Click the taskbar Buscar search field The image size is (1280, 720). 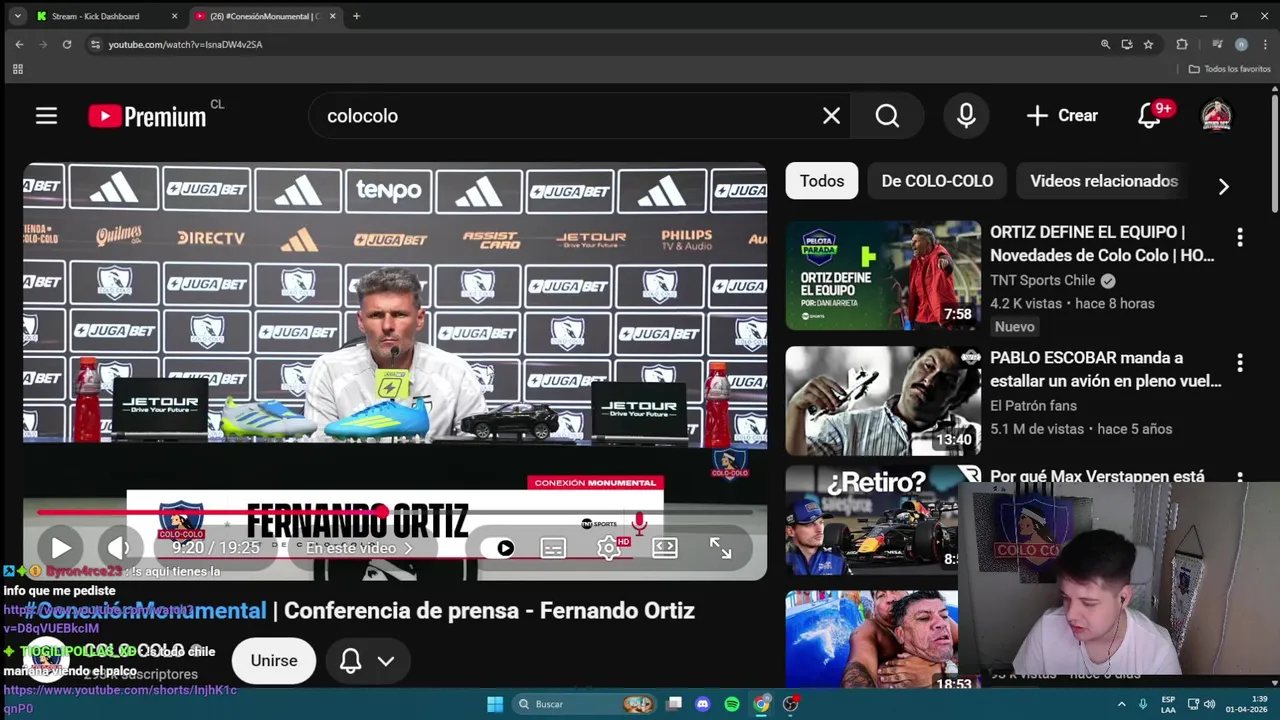pyautogui.click(x=584, y=704)
